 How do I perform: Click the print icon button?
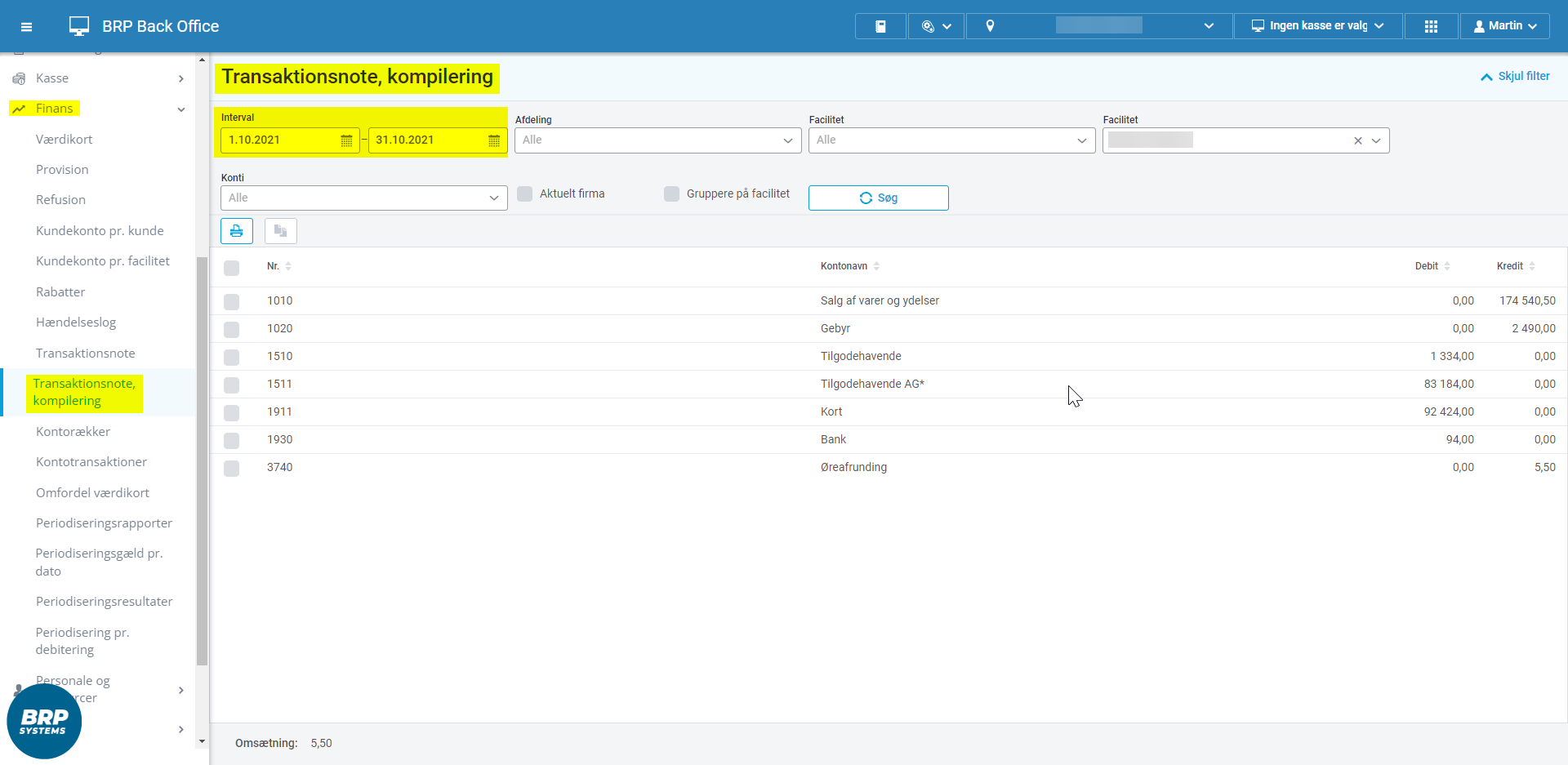pyautogui.click(x=237, y=231)
